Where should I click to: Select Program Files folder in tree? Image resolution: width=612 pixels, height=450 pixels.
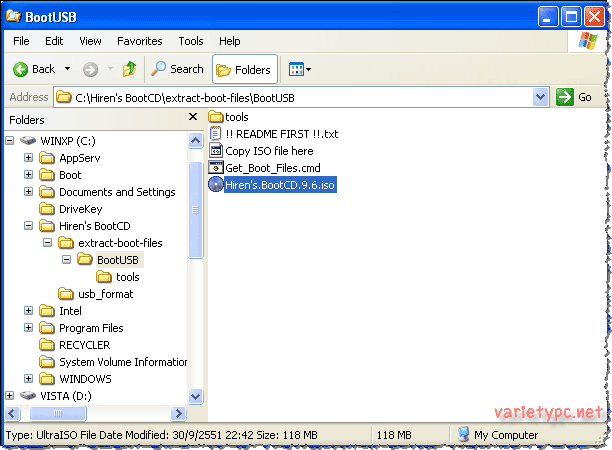click(x=91, y=328)
